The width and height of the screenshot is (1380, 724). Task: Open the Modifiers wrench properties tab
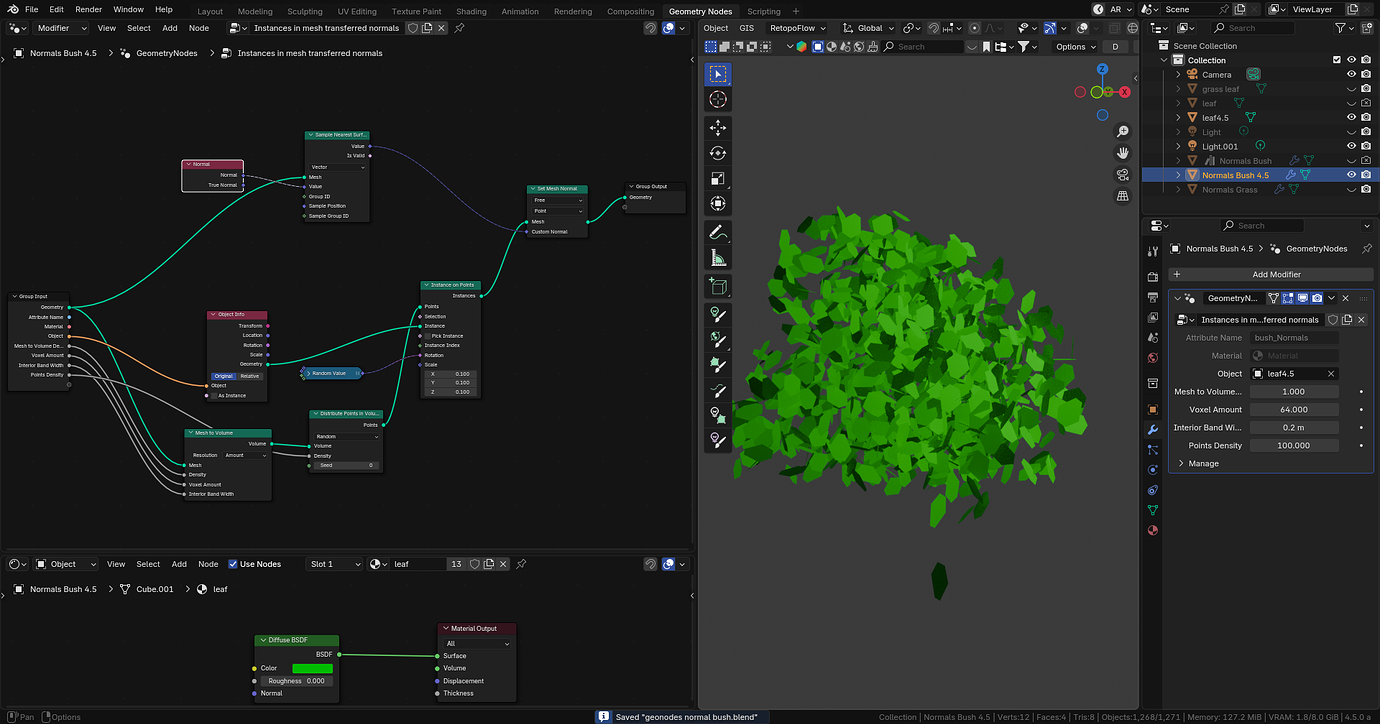(1153, 429)
